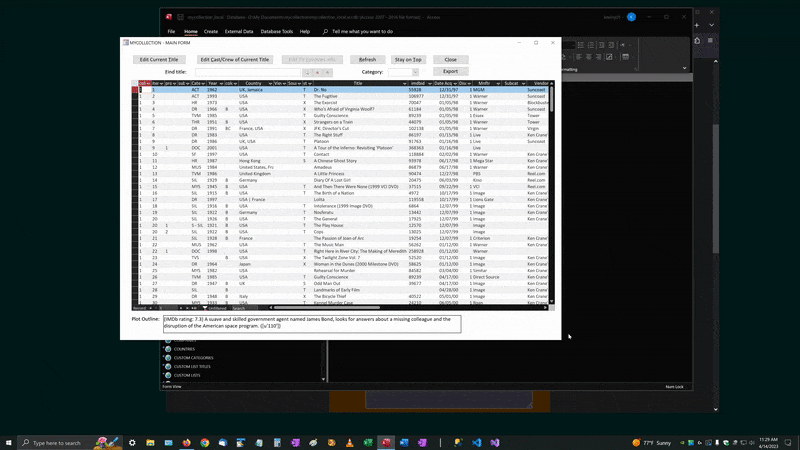Click the record navigator Search box
The width and height of the screenshot is (800, 450).
(247, 308)
